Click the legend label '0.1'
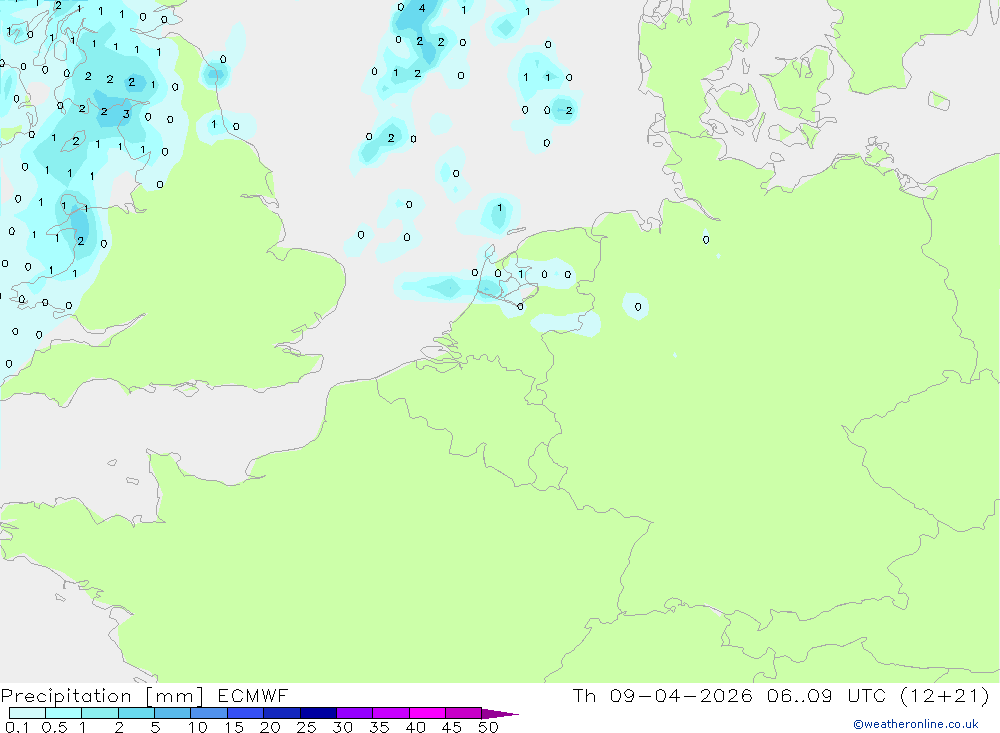The height and width of the screenshot is (733, 1000). pos(17,727)
